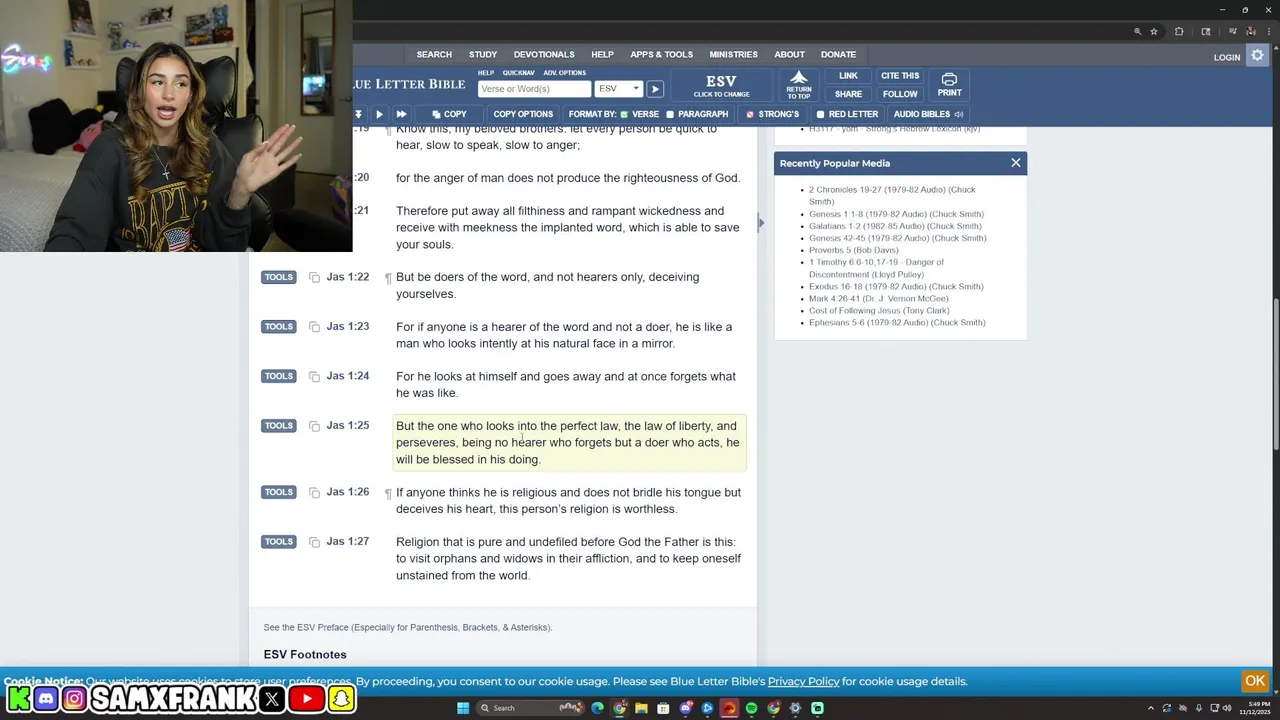The image size is (1280, 720).
Task: Click the Spotify icon in taskbar
Action: click(752, 708)
